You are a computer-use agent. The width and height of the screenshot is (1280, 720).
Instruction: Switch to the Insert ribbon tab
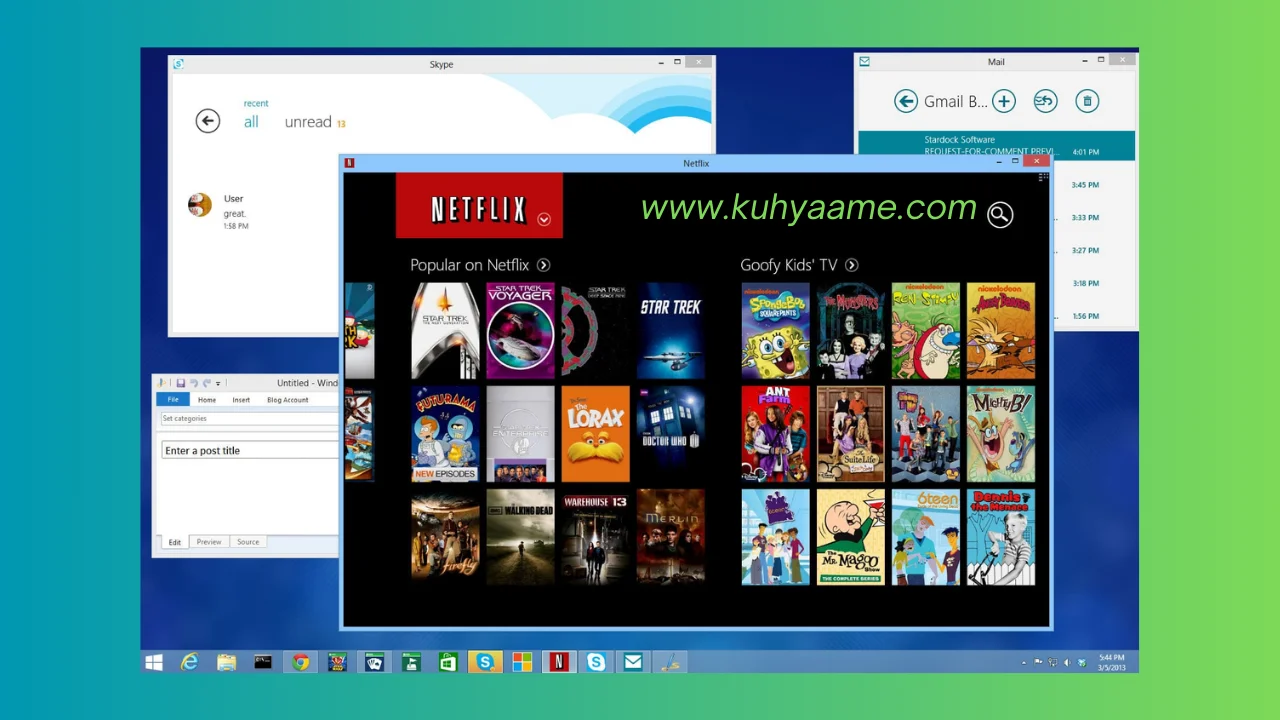click(241, 399)
